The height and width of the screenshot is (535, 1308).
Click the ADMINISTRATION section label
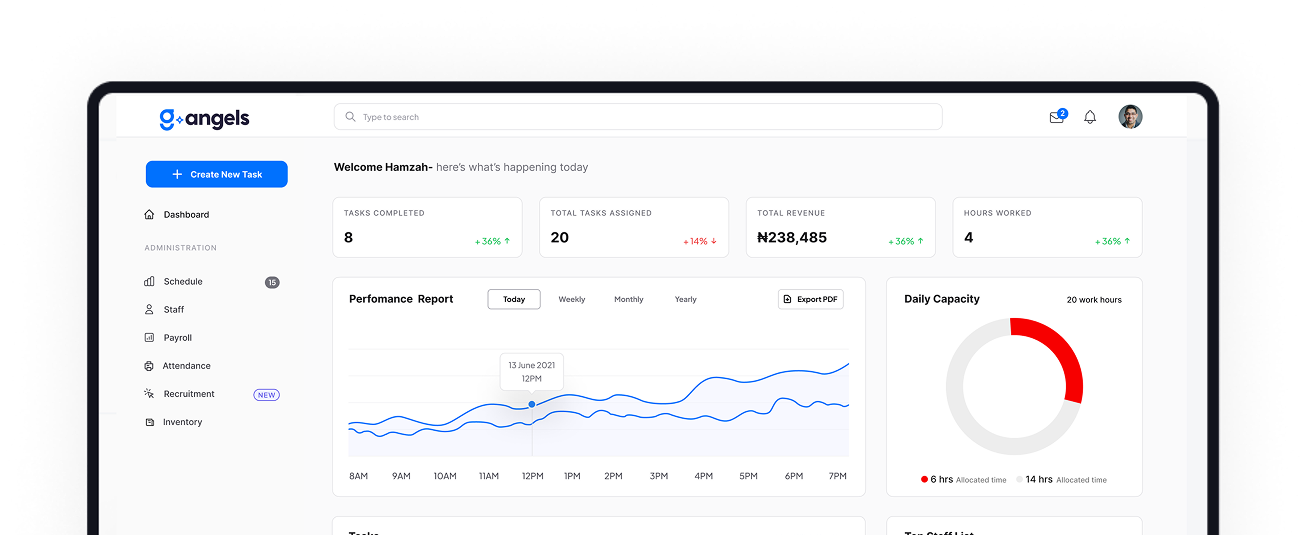coord(181,248)
